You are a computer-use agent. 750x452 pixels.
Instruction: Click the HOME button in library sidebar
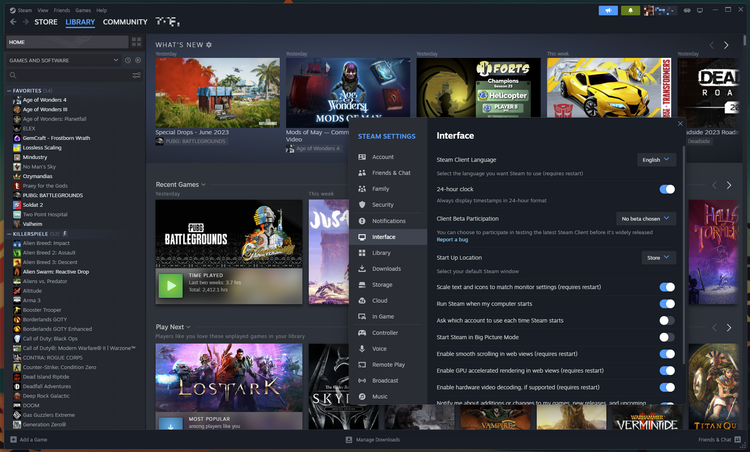(x=67, y=42)
